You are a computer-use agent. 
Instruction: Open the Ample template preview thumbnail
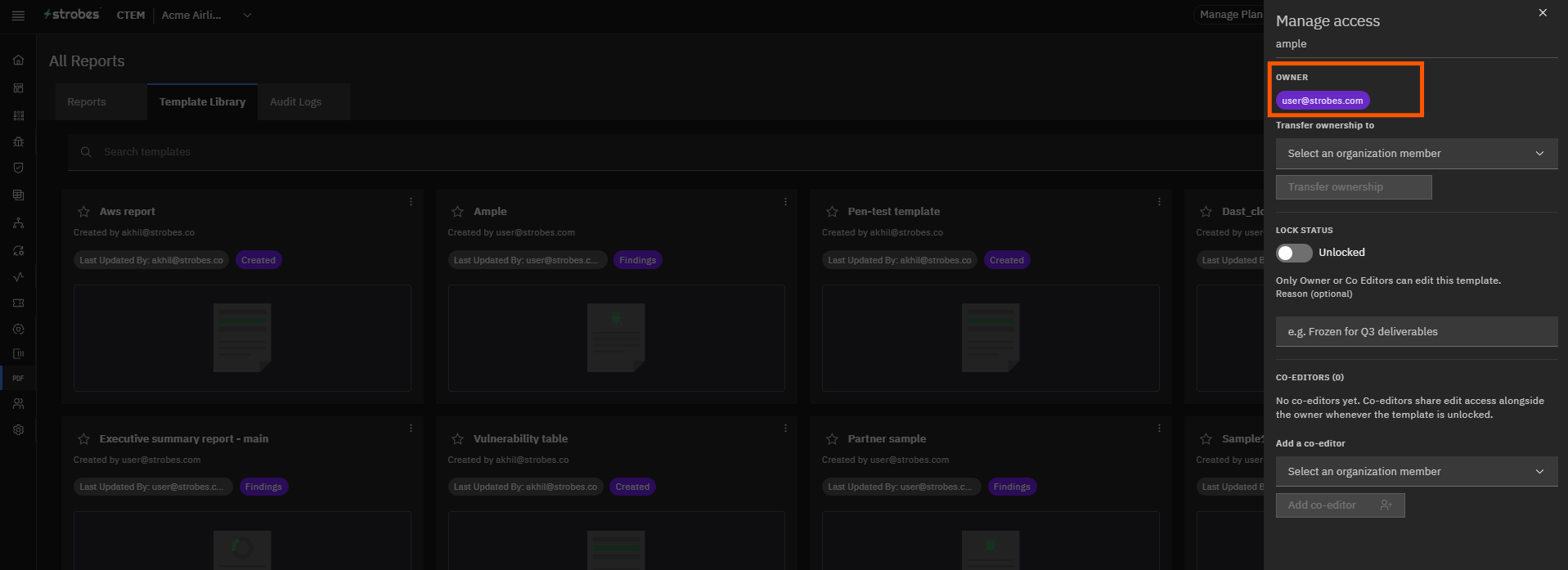point(617,338)
